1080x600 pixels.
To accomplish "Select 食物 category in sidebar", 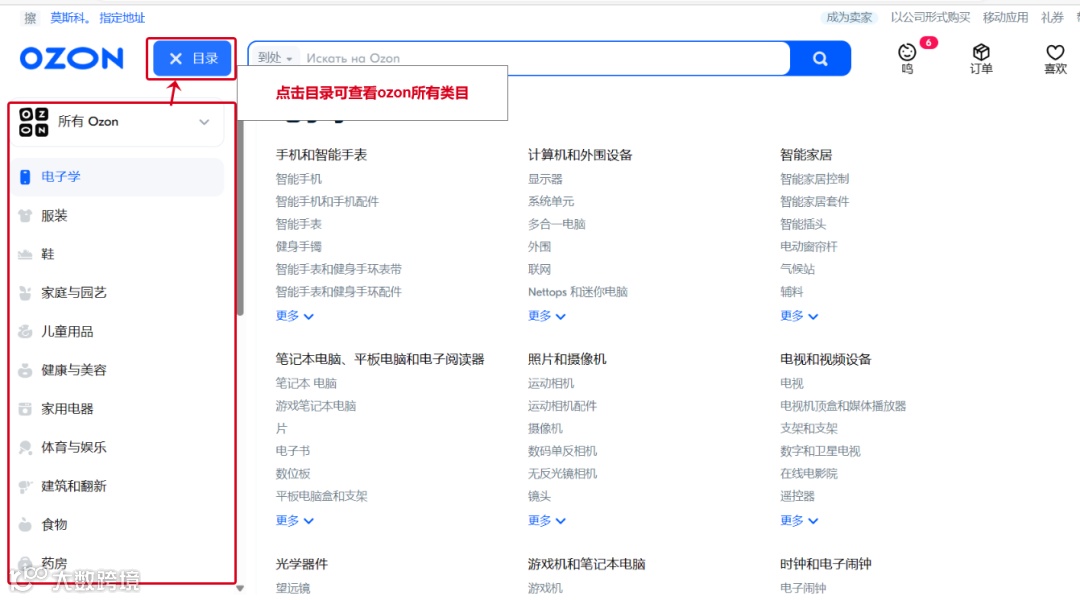I will pyautogui.click(x=118, y=524).
